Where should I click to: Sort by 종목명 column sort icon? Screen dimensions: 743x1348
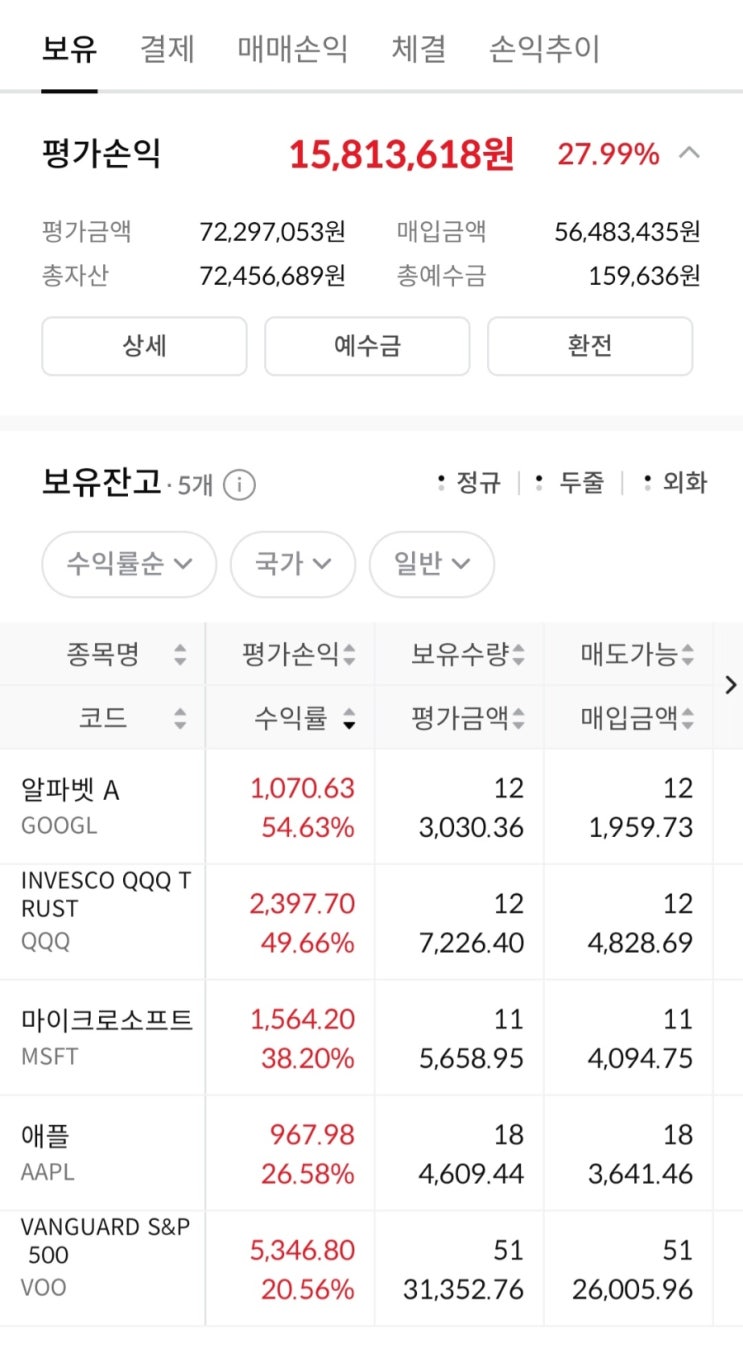[180, 655]
